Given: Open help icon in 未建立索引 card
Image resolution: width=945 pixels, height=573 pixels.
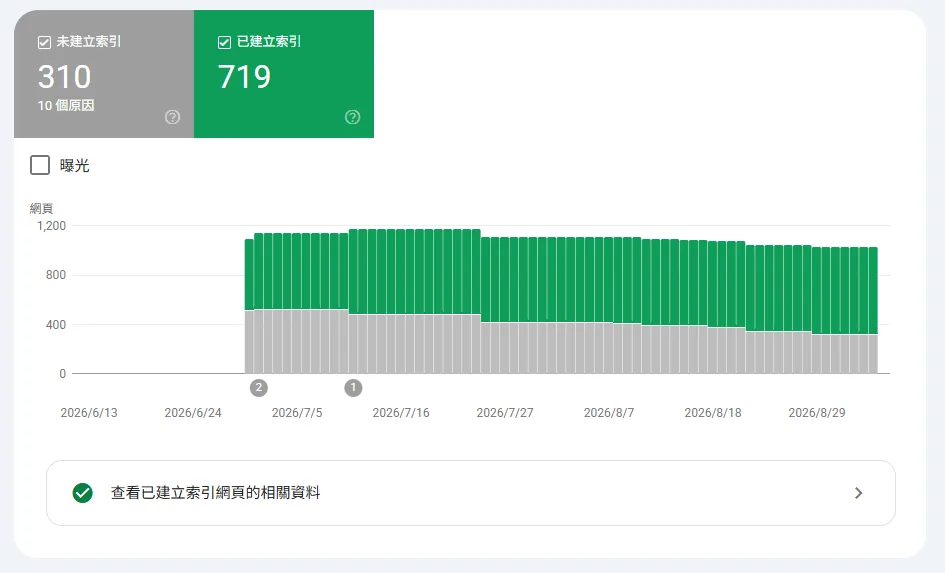Looking at the screenshot, I should pos(172,117).
